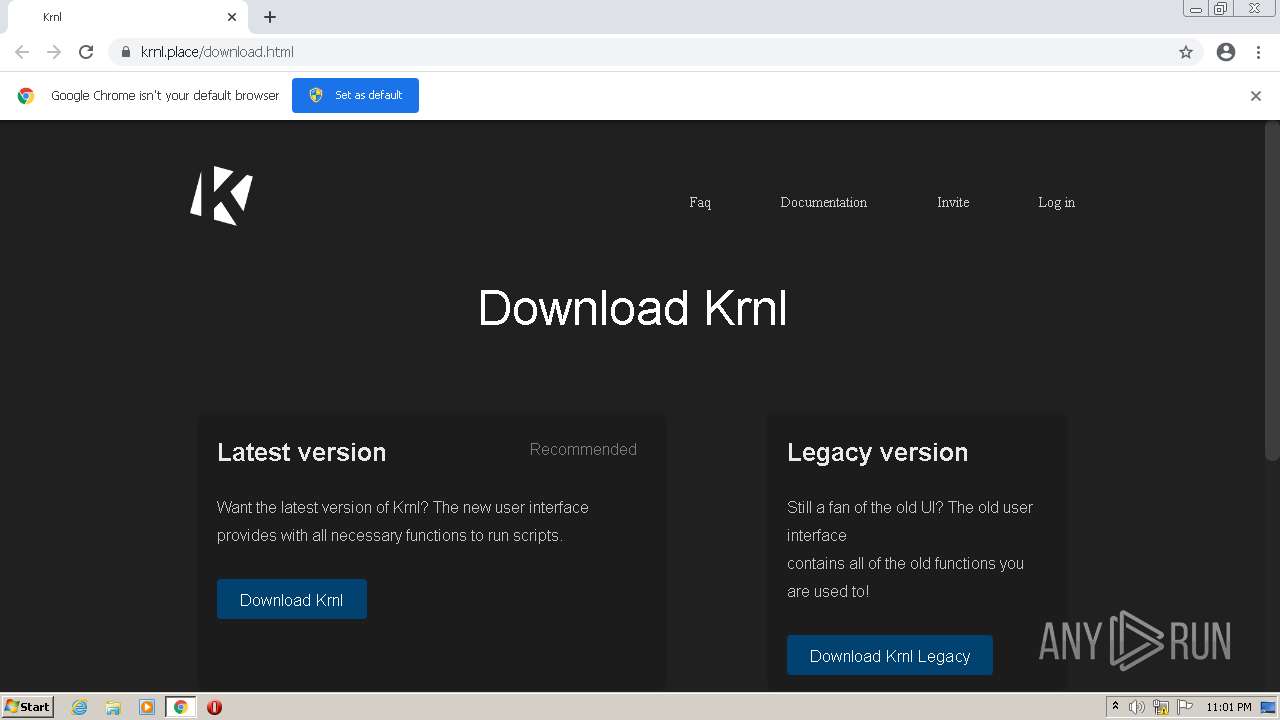
Task: Open the Invite link
Action: (x=953, y=202)
